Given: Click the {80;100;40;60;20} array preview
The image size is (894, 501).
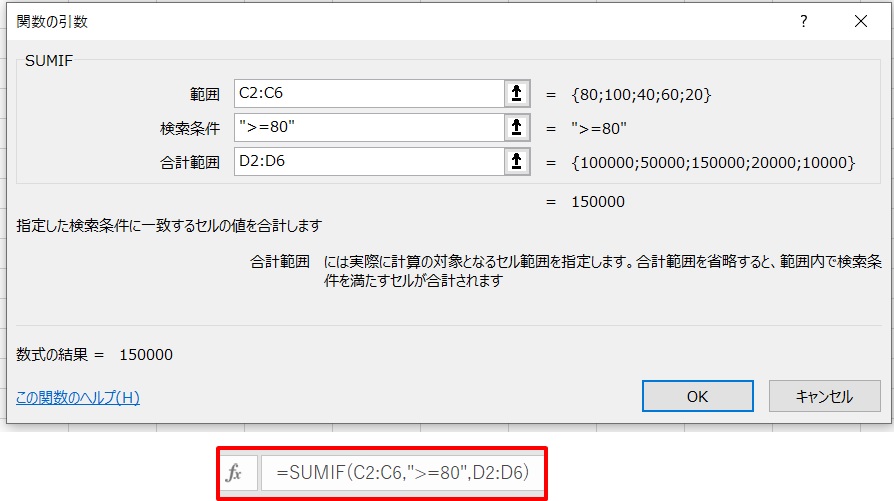Looking at the screenshot, I should click(x=641, y=95).
